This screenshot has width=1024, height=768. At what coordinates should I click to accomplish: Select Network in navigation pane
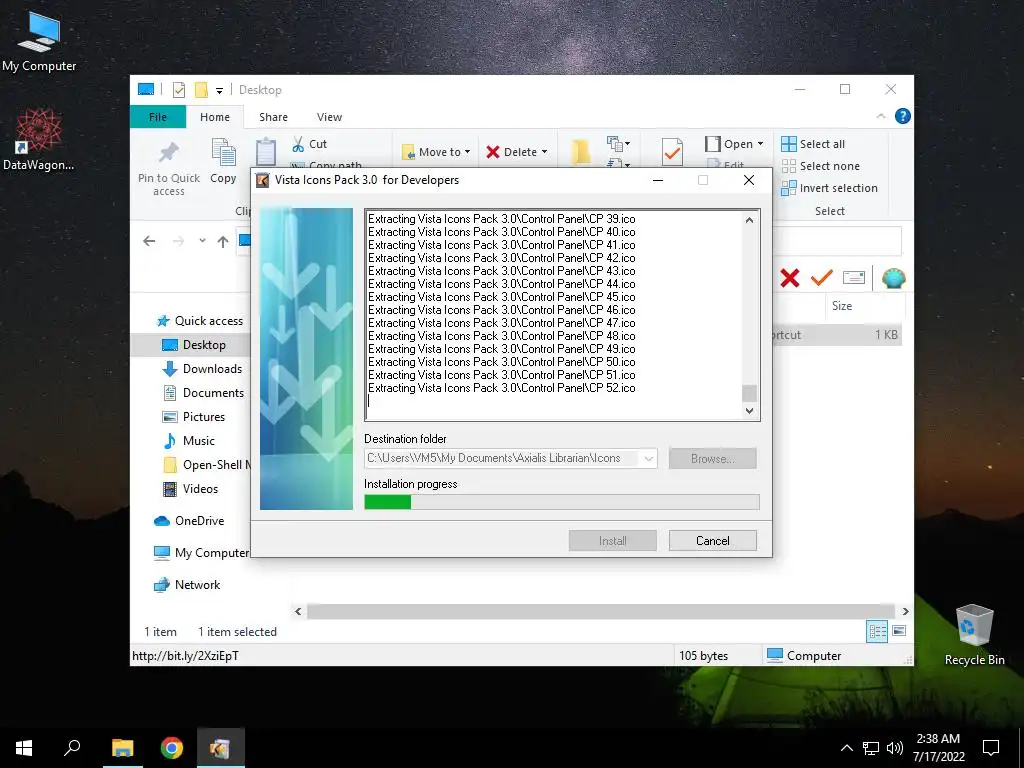click(x=187, y=584)
